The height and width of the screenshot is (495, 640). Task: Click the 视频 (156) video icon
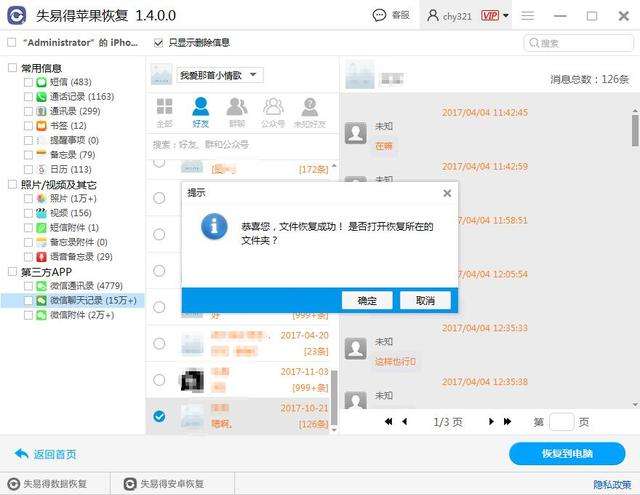click(41, 213)
